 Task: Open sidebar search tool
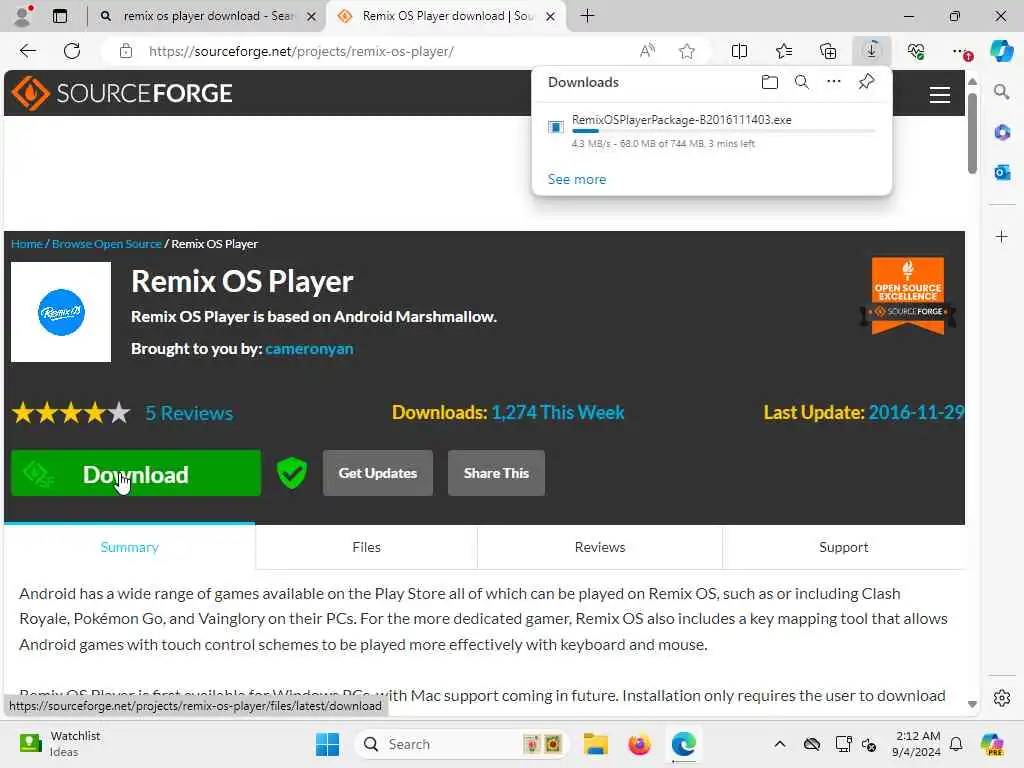click(1002, 91)
